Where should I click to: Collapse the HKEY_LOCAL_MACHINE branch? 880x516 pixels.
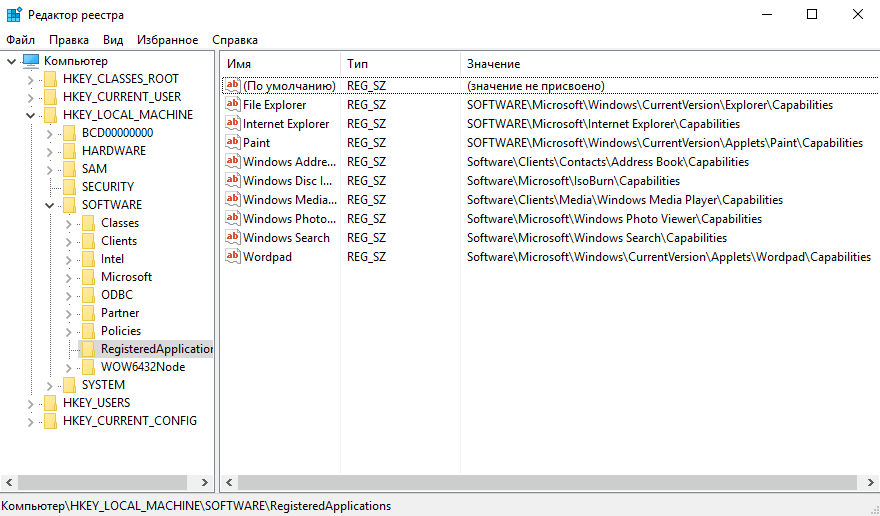point(30,116)
